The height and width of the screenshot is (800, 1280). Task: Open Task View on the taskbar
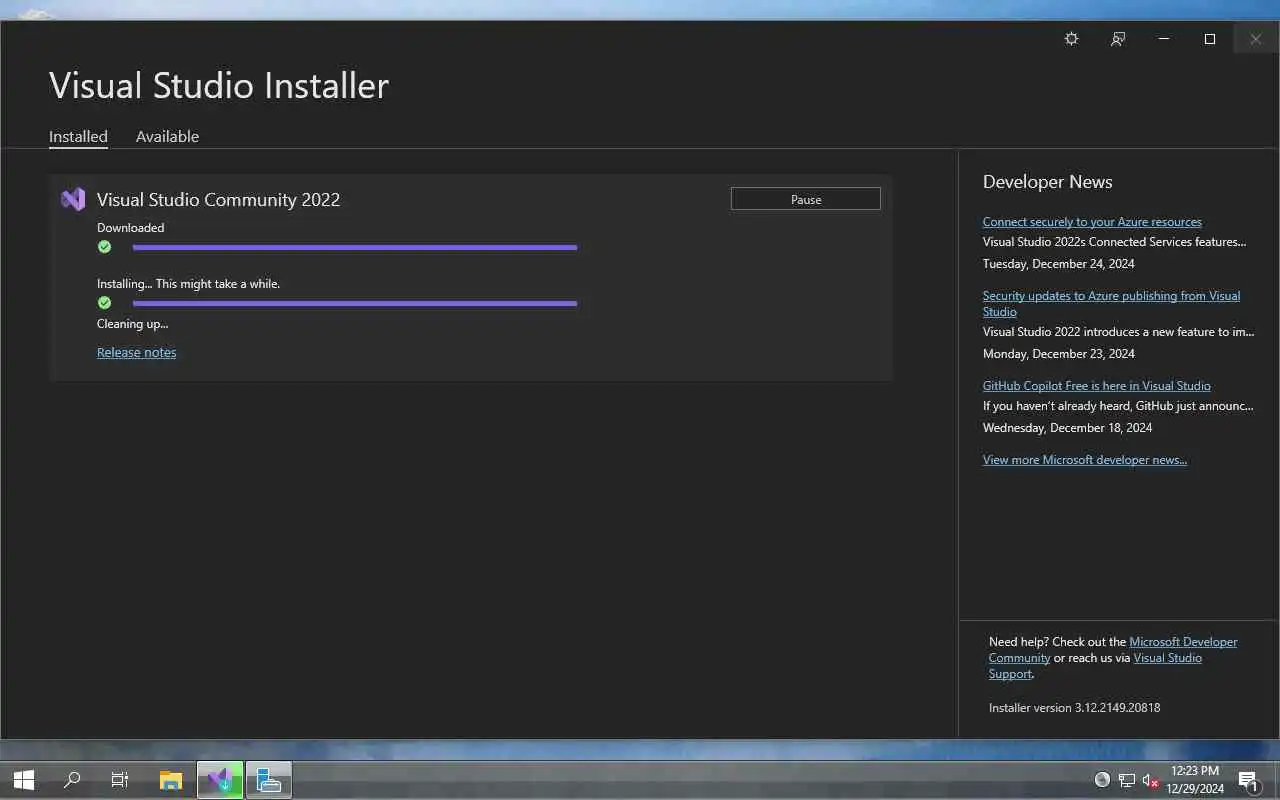(x=120, y=780)
